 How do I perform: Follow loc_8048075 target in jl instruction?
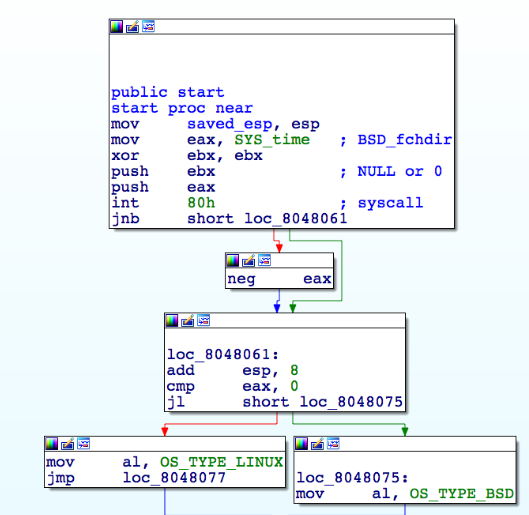pos(351,402)
